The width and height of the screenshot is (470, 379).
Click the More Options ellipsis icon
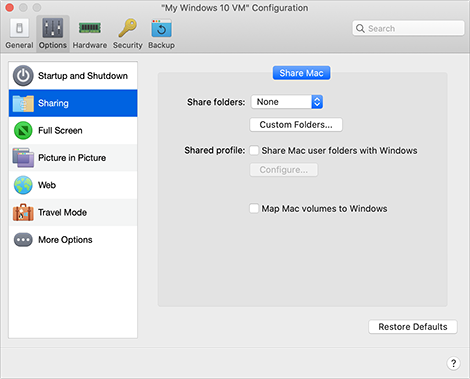[x=23, y=240]
